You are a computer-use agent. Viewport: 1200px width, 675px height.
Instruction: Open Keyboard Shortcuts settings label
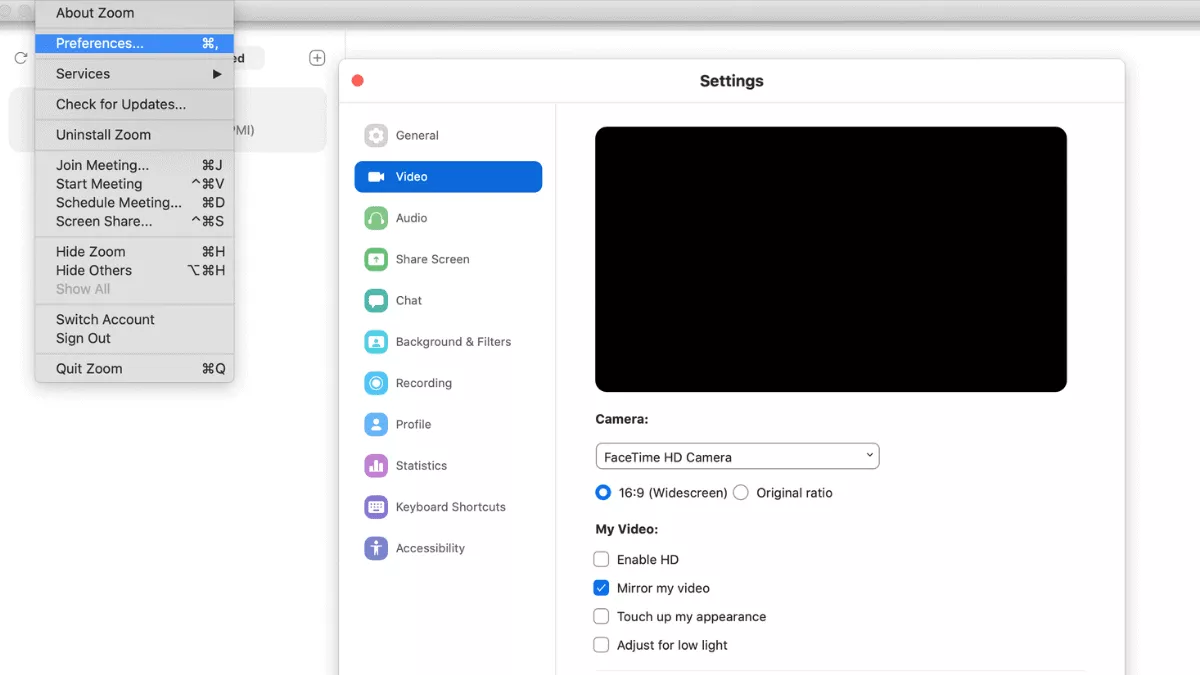[451, 507]
